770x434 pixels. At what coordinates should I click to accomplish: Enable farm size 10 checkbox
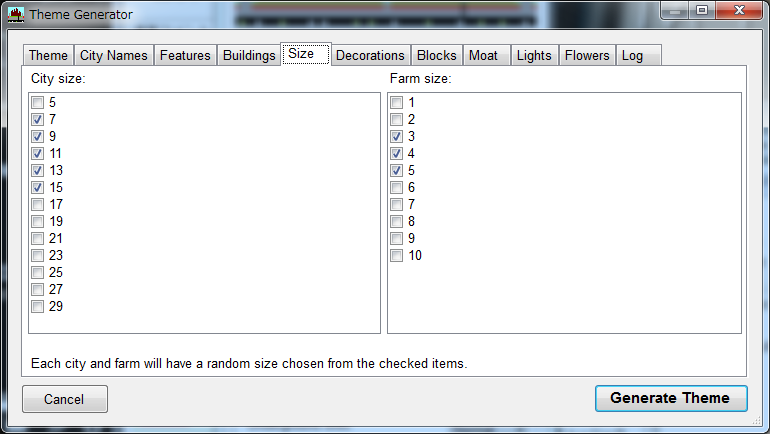[396, 256]
